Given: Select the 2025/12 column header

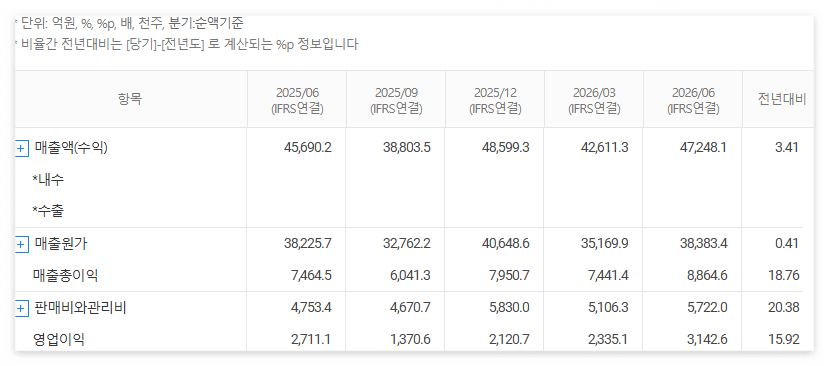Looking at the screenshot, I should [x=495, y=100].
